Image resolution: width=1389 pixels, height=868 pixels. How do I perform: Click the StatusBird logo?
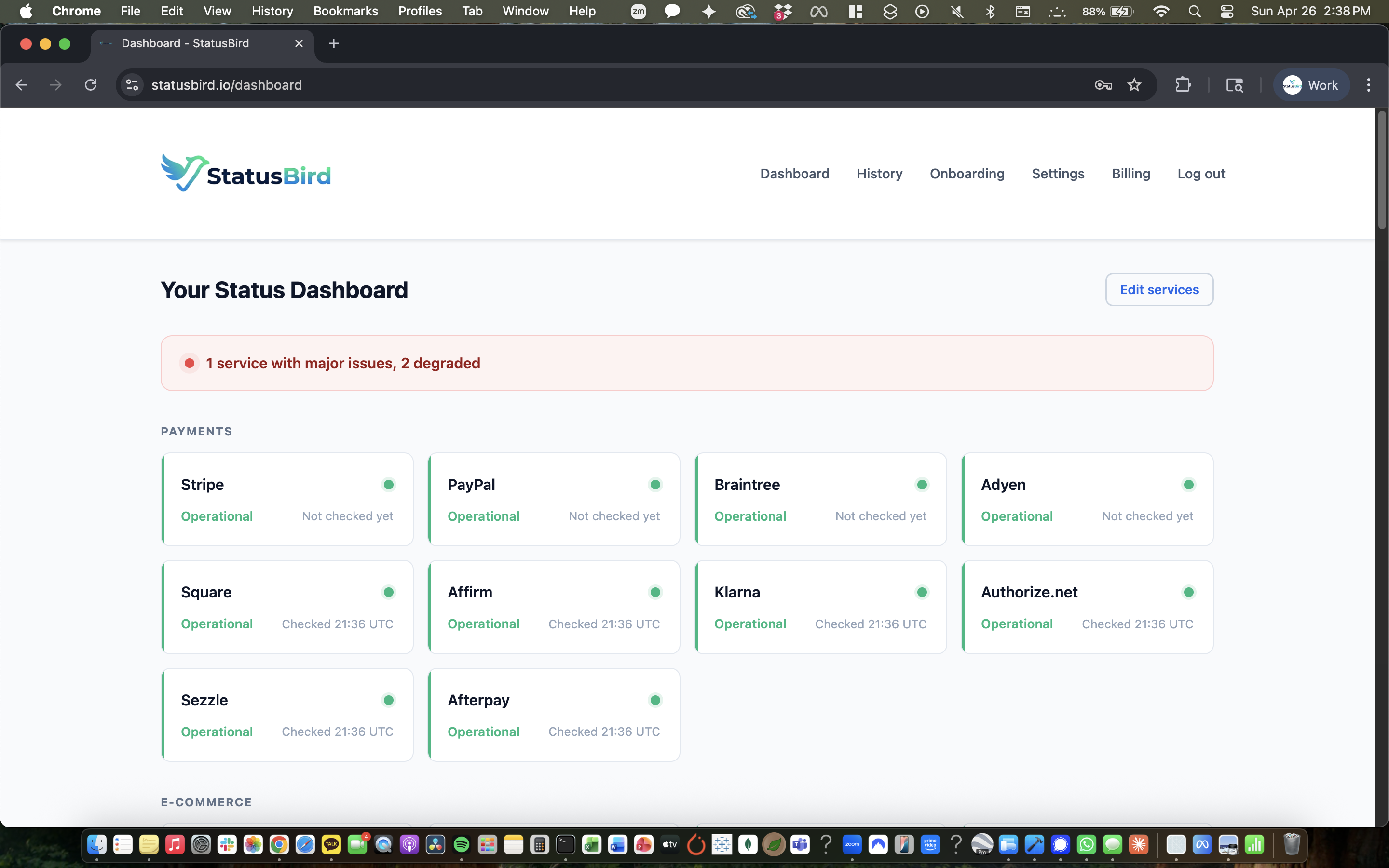tap(245, 174)
